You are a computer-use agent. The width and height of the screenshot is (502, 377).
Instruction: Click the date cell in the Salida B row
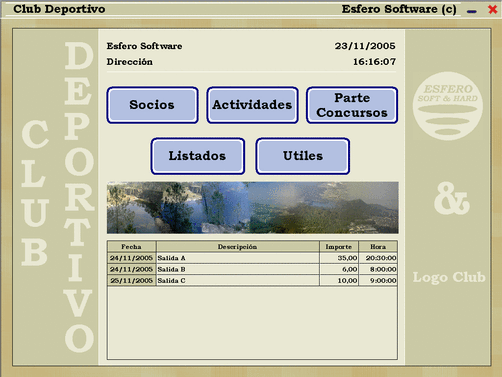(x=132, y=269)
